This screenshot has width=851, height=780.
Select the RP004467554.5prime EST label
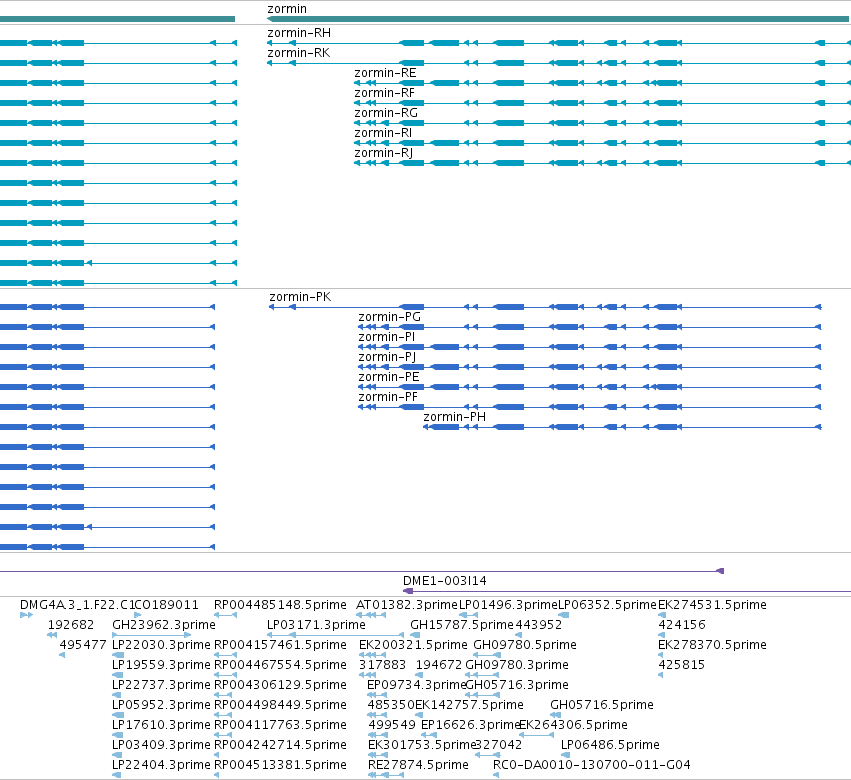pyautogui.click(x=280, y=665)
